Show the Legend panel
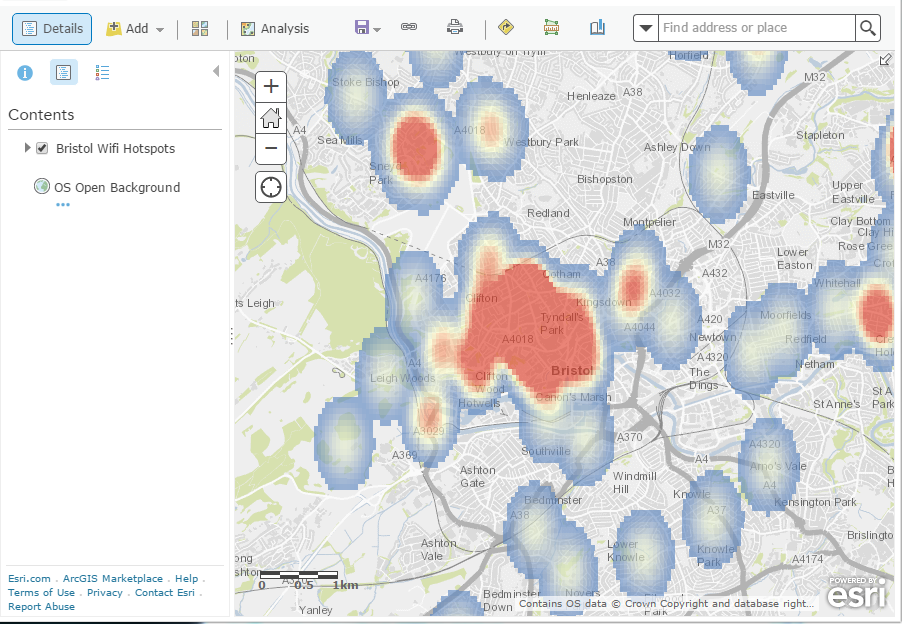The image size is (902, 624). [x=102, y=72]
